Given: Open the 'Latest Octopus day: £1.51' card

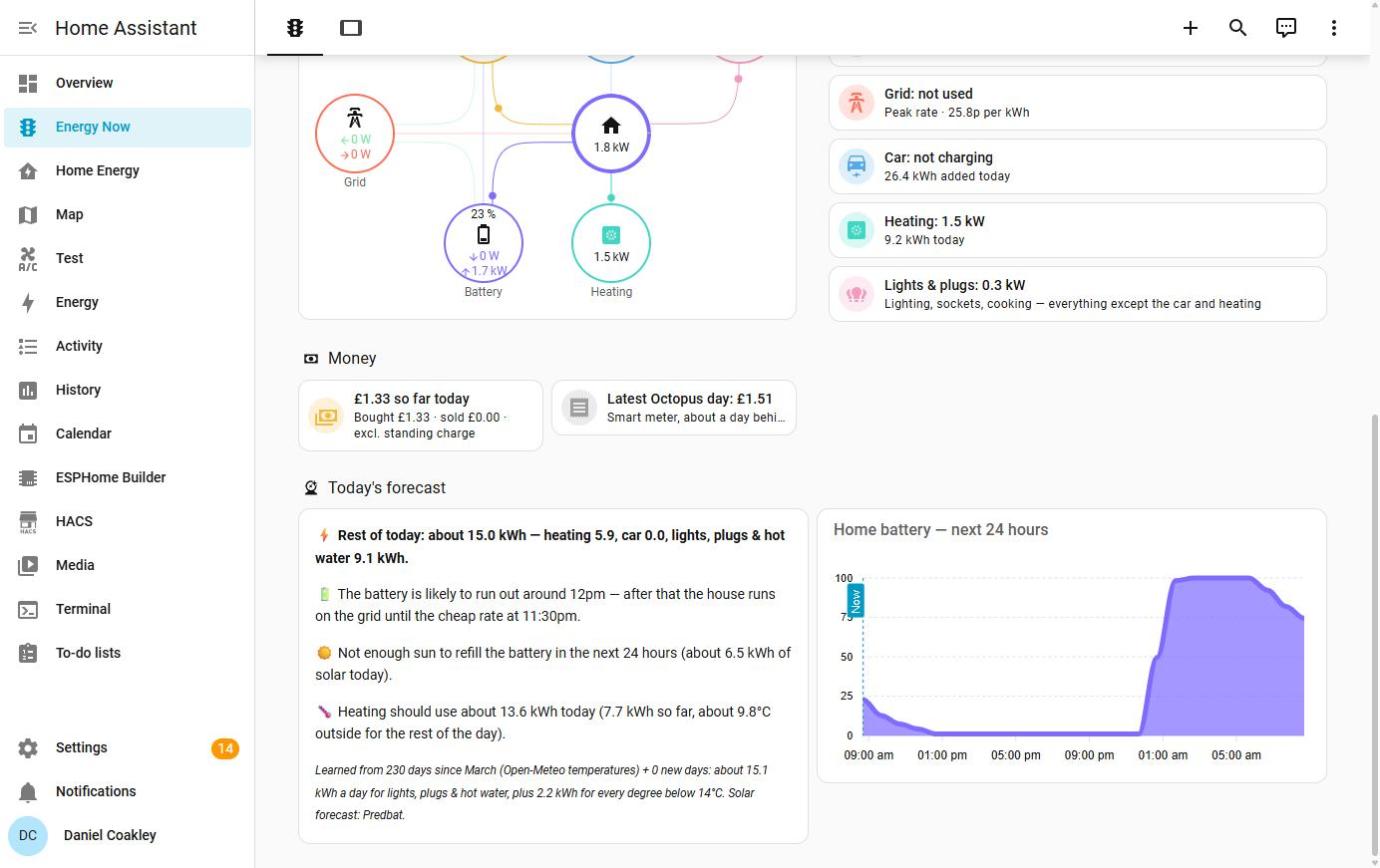Looking at the screenshot, I should pyautogui.click(x=674, y=408).
